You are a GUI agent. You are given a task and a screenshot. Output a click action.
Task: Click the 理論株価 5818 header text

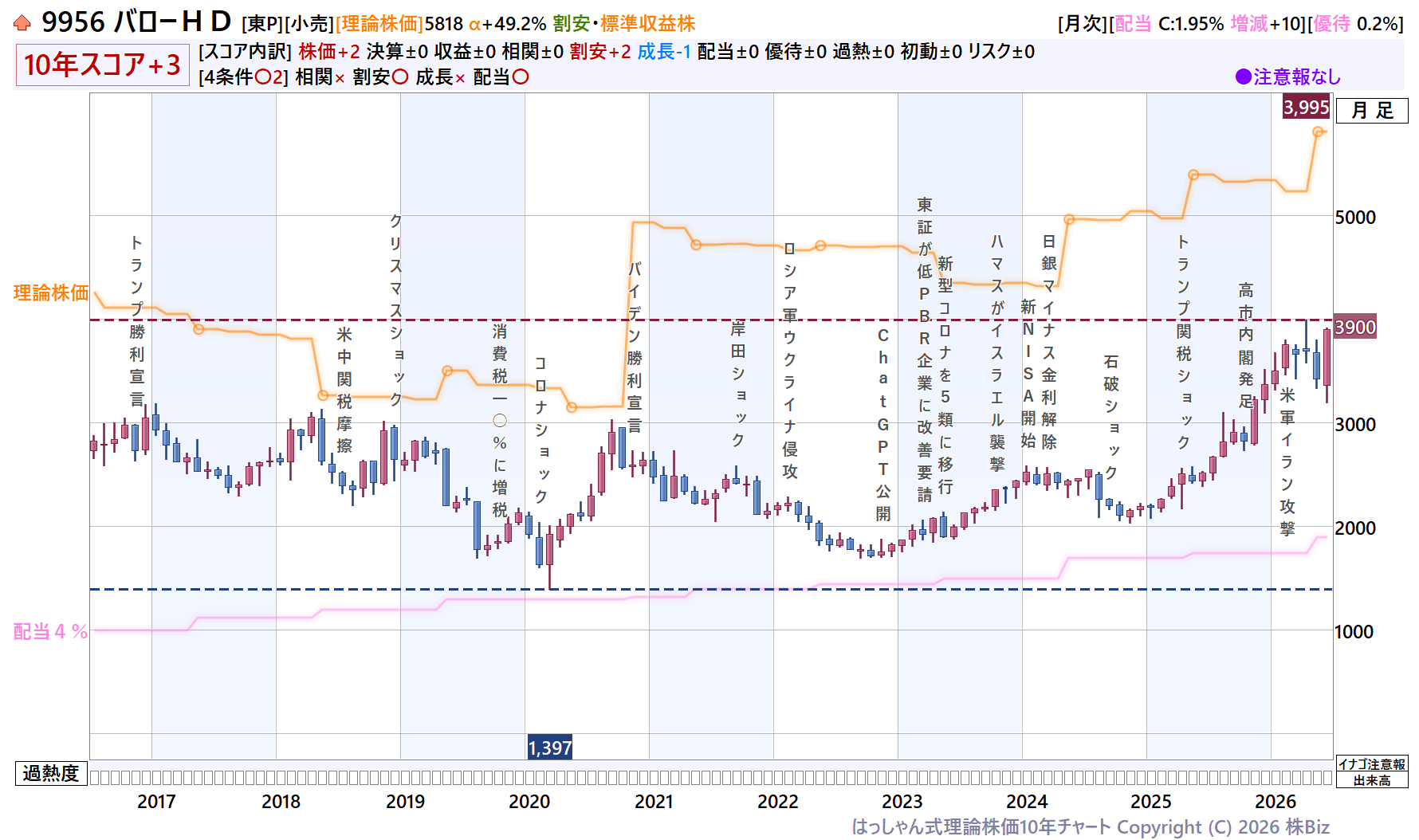(x=399, y=24)
